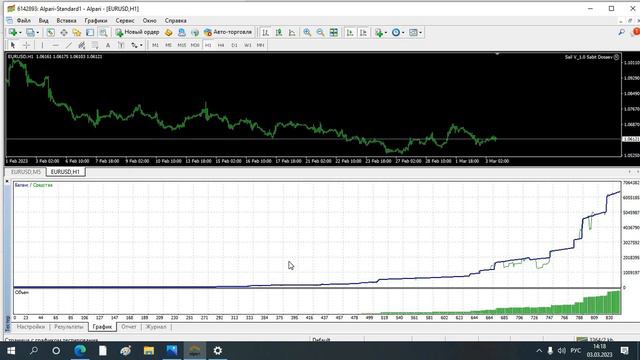Expand the Periods dropdown arrow
Image resolution: width=640 pixels, height=360 pixels.
tap(403, 33)
